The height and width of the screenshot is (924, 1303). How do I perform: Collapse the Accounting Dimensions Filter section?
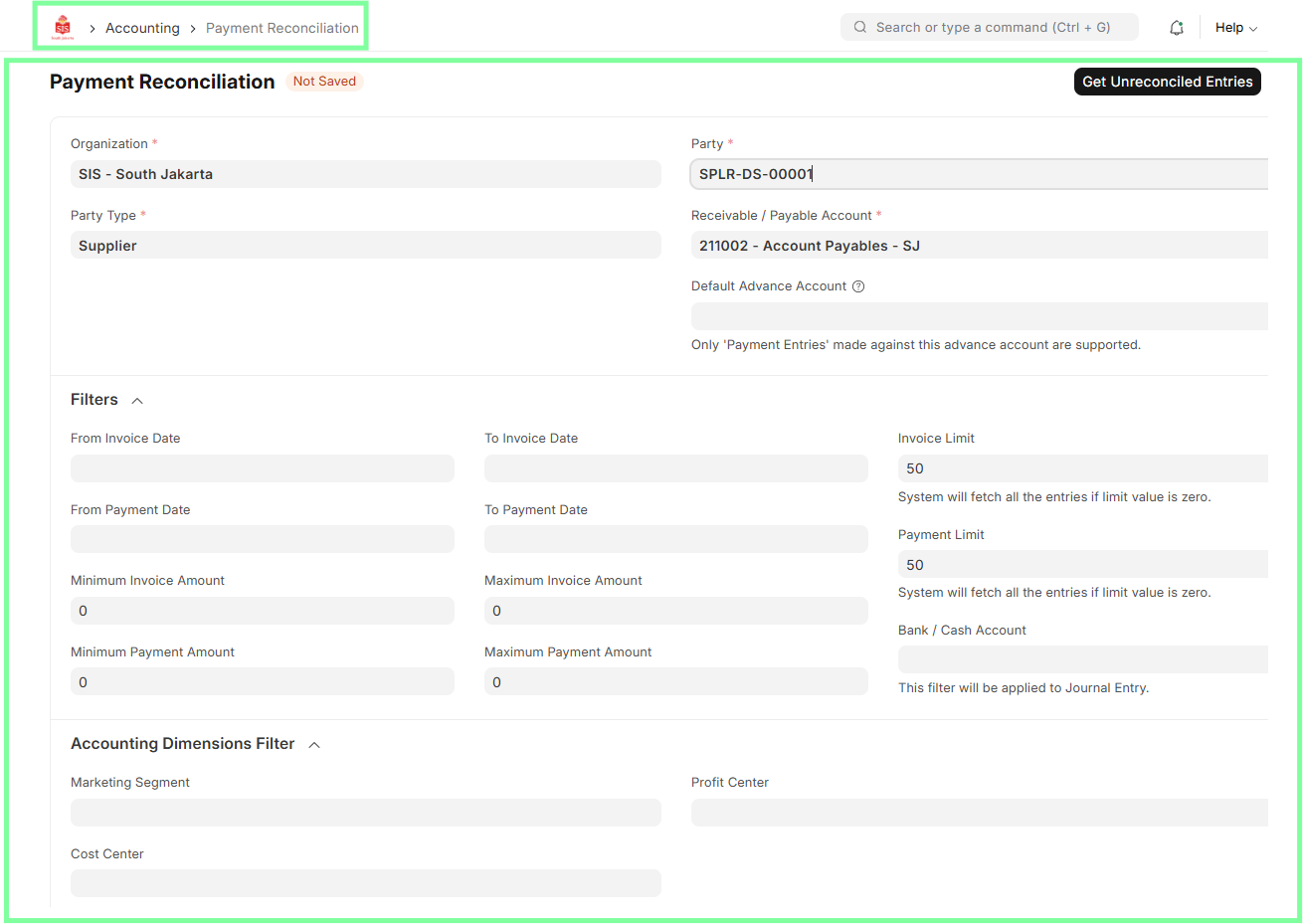tap(314, 744)
